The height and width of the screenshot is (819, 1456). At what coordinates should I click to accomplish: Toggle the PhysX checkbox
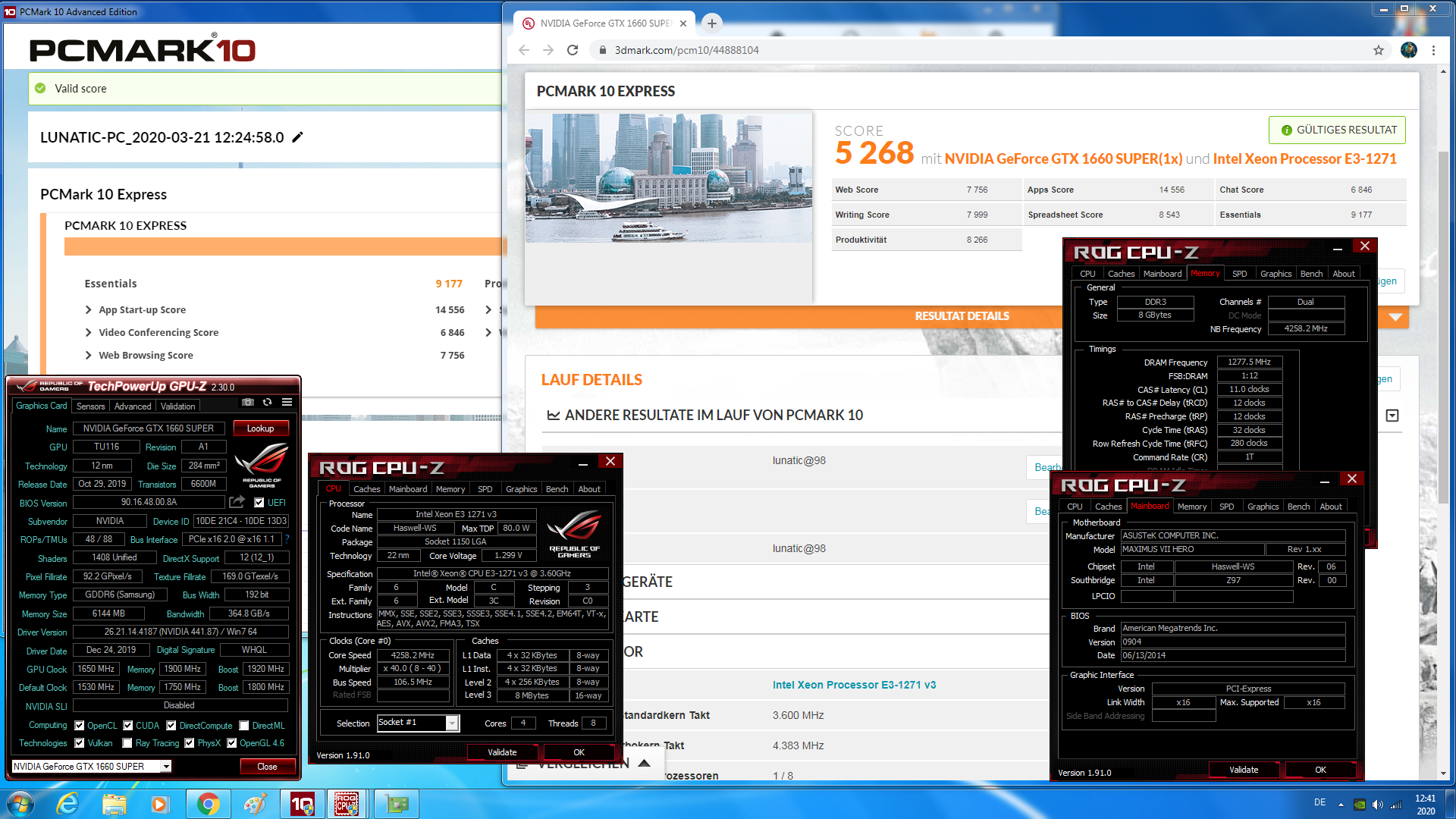tap(190, 743)
